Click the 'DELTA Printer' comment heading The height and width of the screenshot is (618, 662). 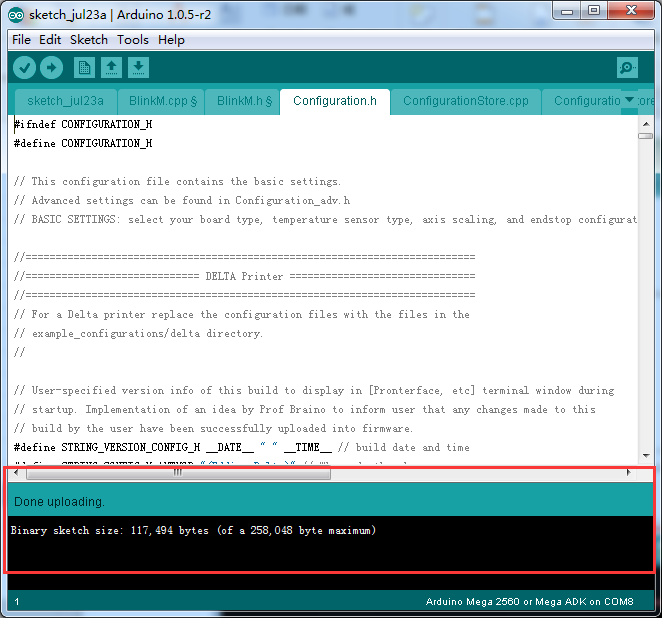pos(244,276)
